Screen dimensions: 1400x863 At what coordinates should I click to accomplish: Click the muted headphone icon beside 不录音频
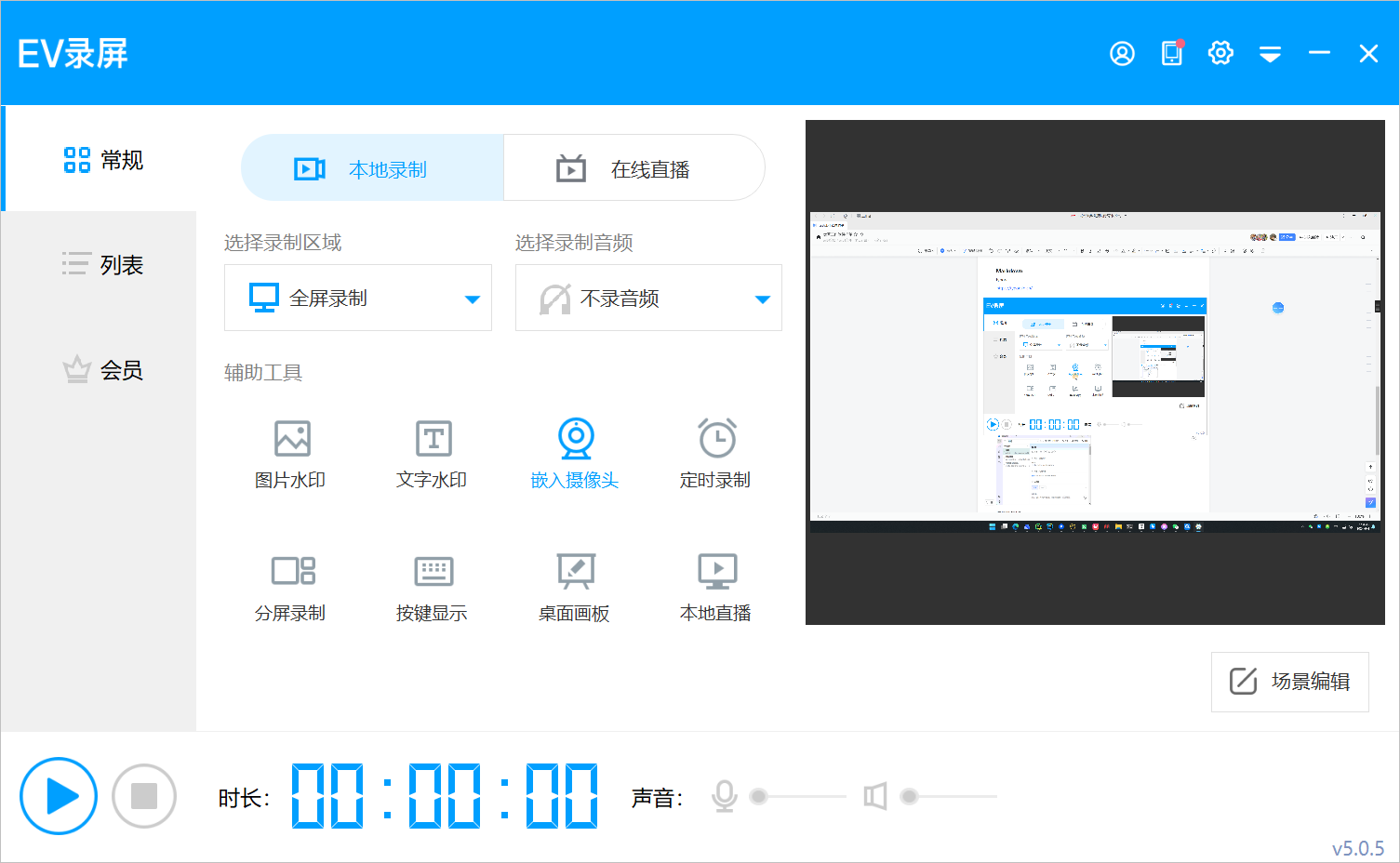coord(555,299)
